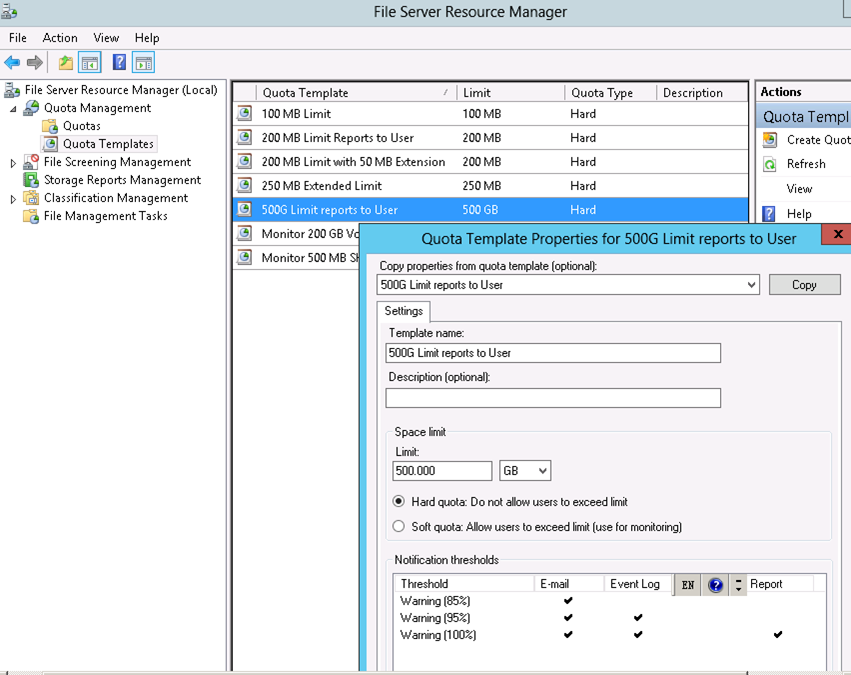Click the Quota Type column header

pos(611,93)
